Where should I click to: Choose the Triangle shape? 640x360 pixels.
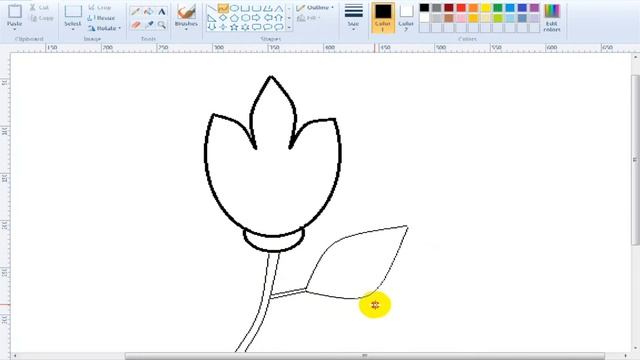279,8
